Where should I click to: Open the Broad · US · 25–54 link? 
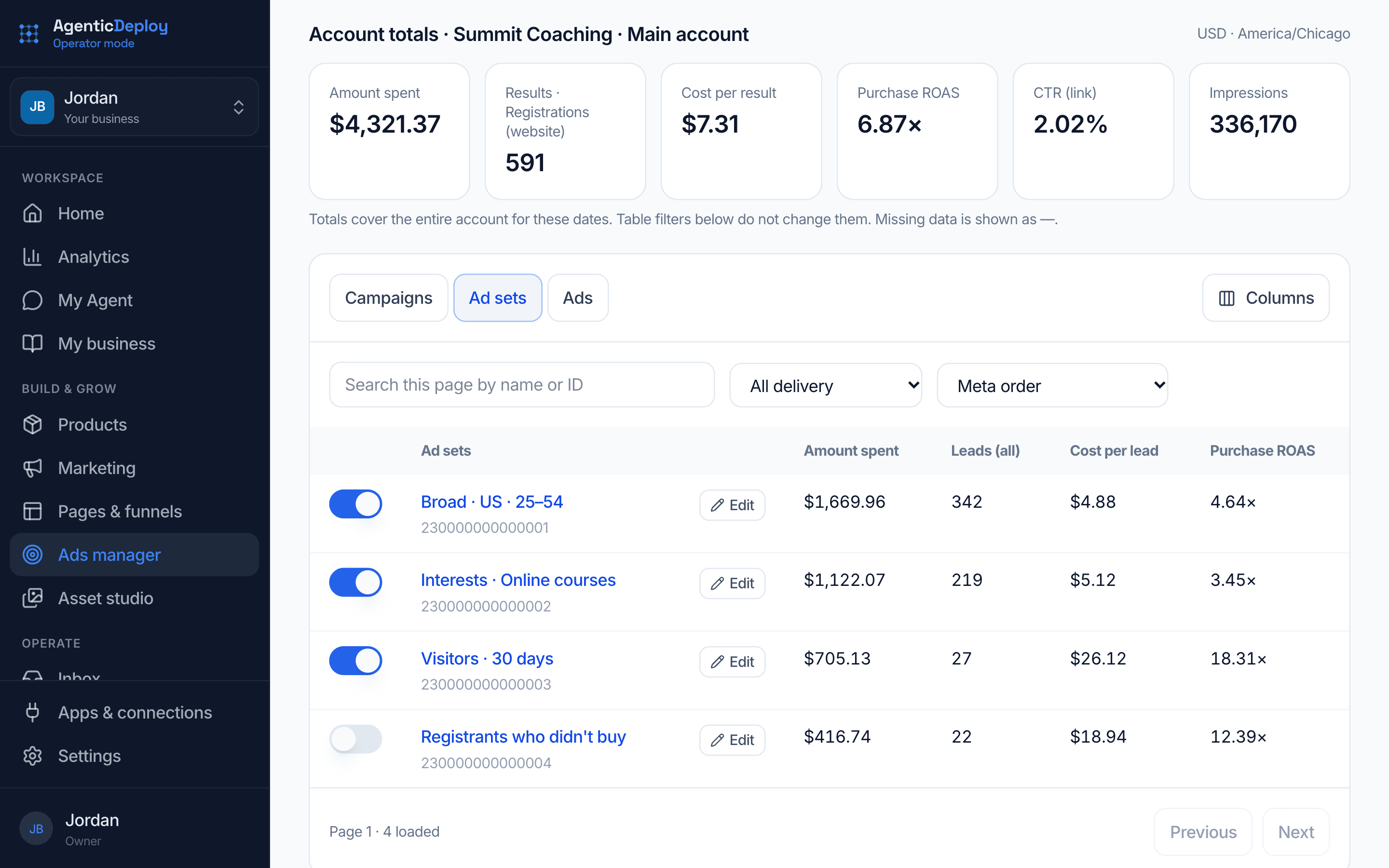(492, 502)
